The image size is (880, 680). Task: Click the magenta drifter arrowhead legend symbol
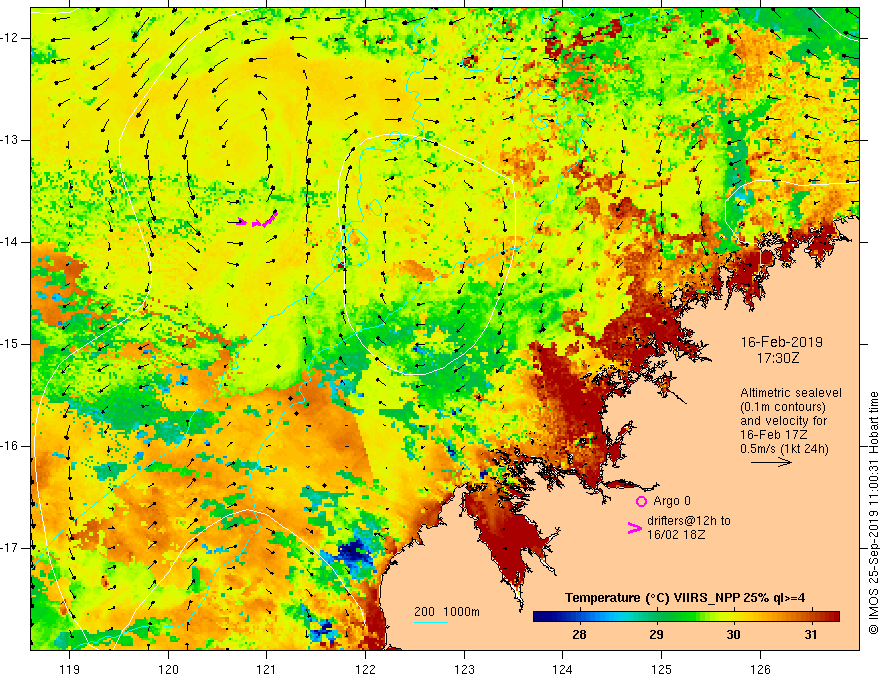(634, 528)
